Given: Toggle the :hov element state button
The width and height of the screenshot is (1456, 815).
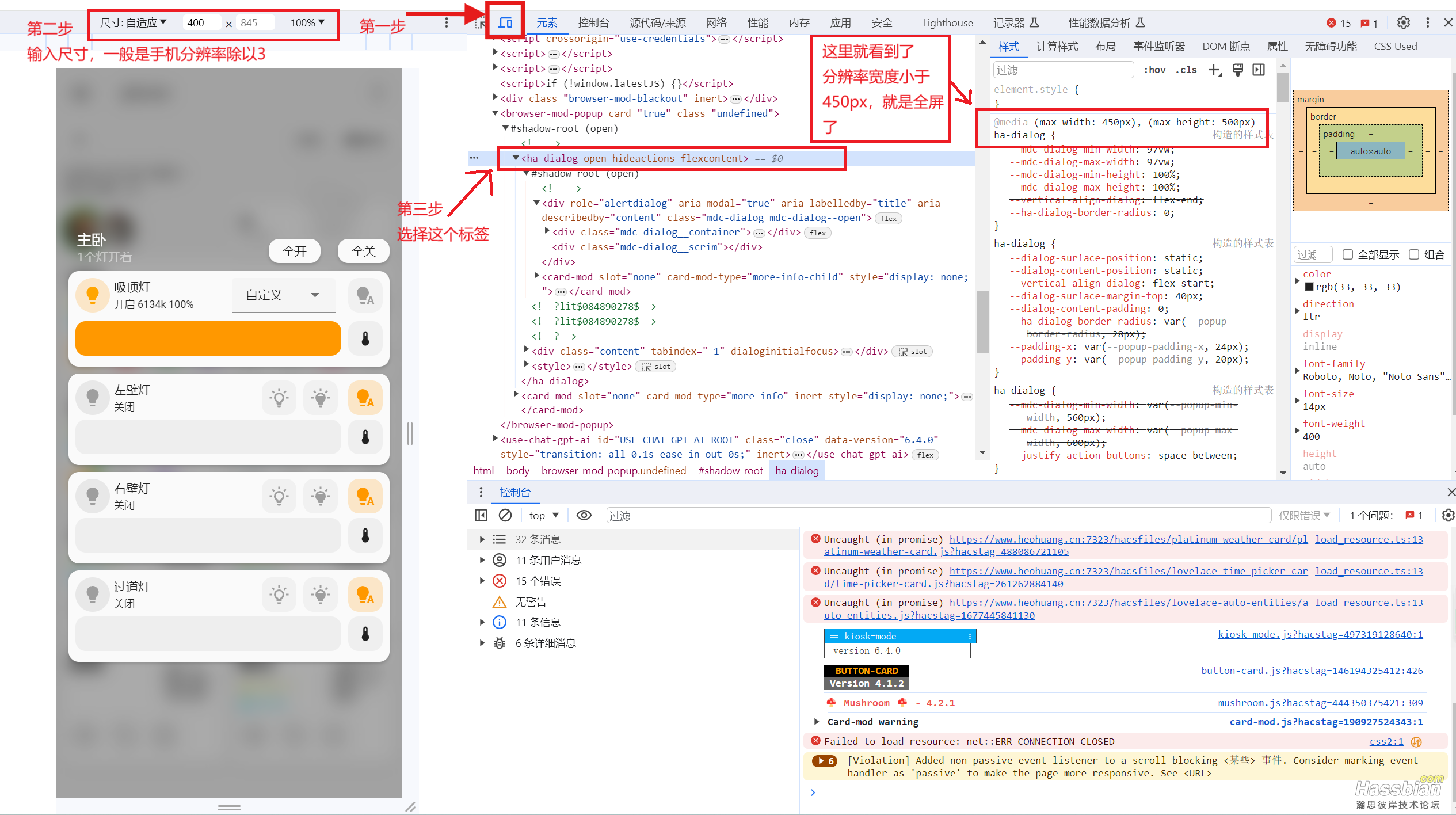Looking at the screenshot, I should (1154, 70).
